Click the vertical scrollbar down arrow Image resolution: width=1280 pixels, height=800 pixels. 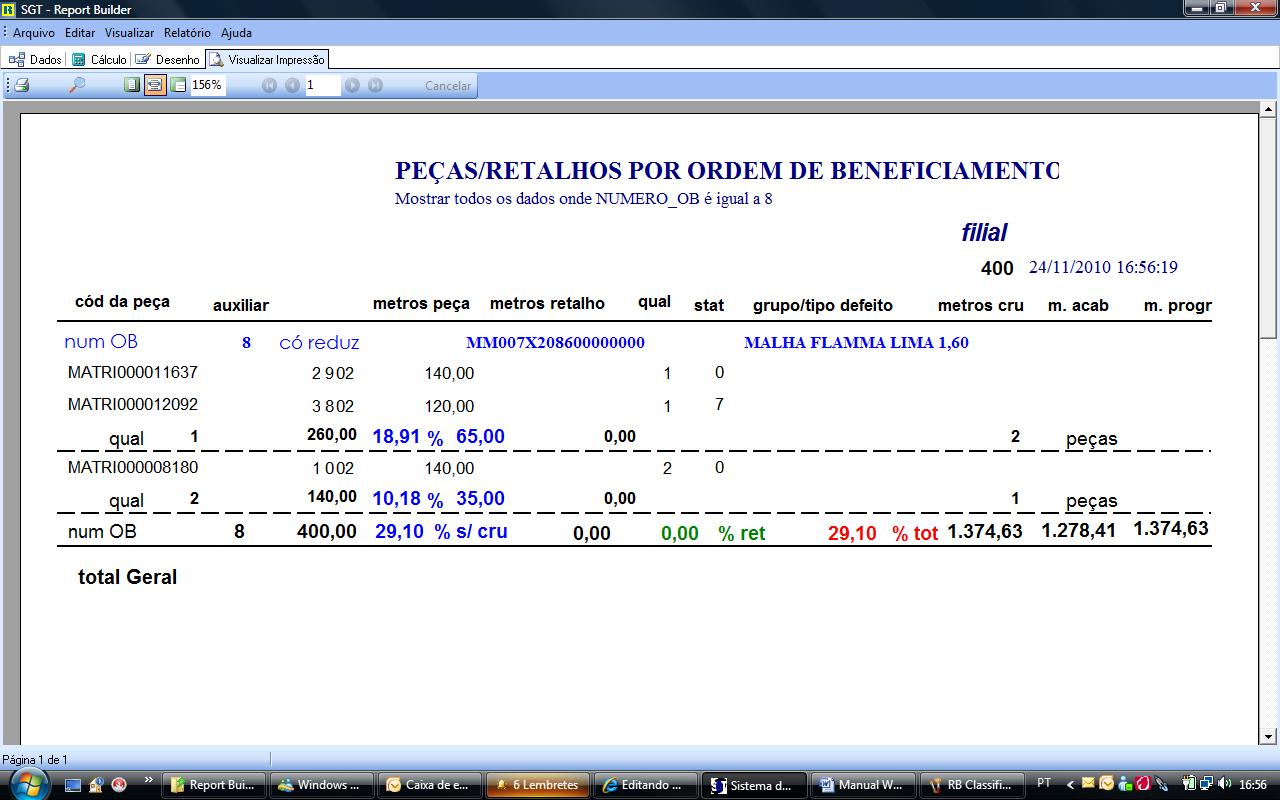1268,737
